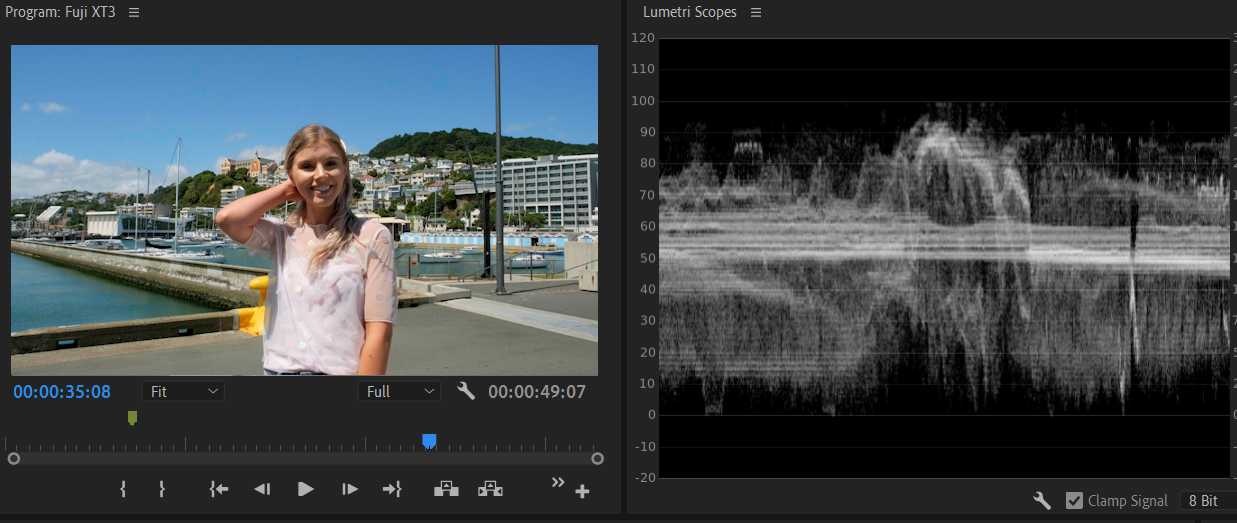Uncheck the Clamp Signal checkbox
Image resolution: width=1237 pixels, height=523 pixels.
pos(1075,501)
